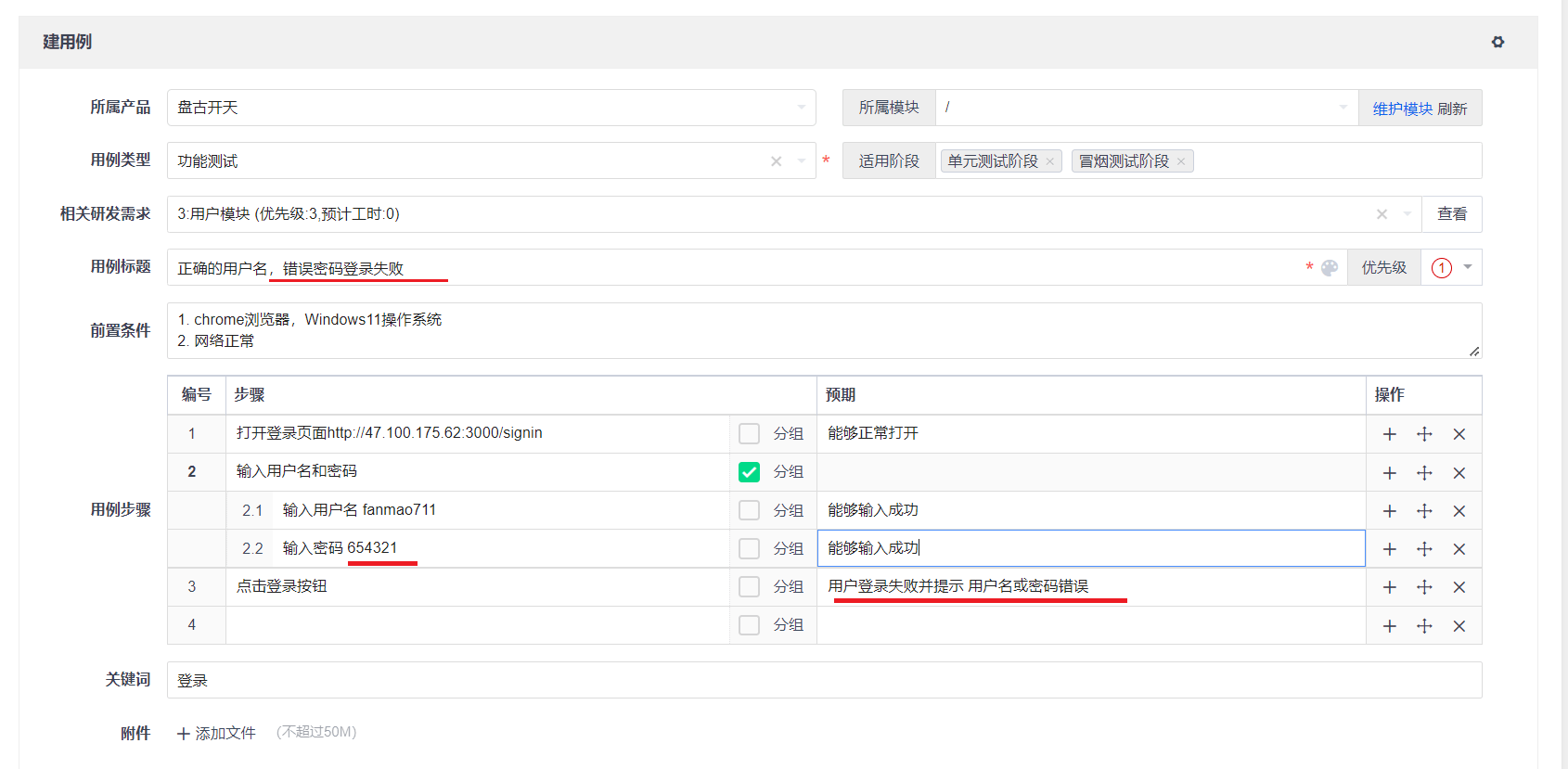Click move icon for step 4
The image size is (1568, 769).
pos(1424,626)
